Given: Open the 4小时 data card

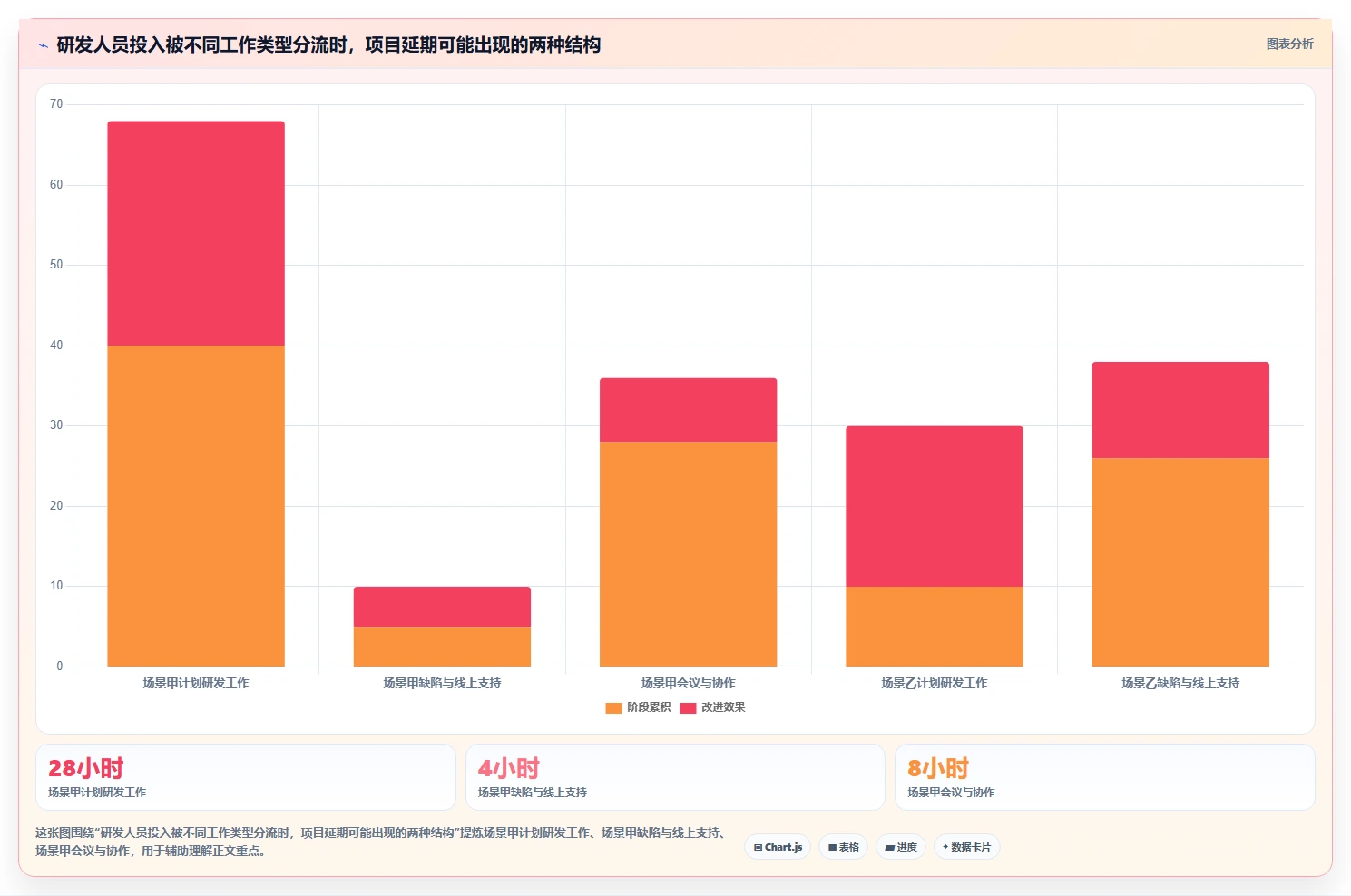Looking at the screenshot, I should click(x=675, y=777).
